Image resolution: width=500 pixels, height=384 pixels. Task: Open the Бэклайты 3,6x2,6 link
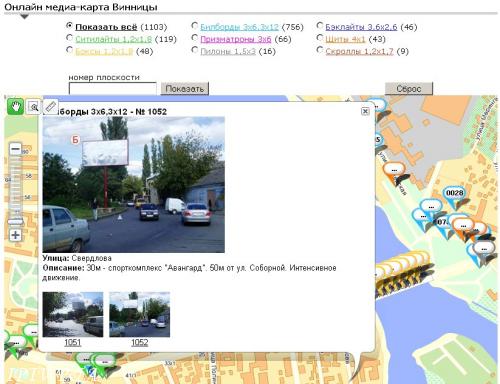pyautogui.click(x=361, y=27)
